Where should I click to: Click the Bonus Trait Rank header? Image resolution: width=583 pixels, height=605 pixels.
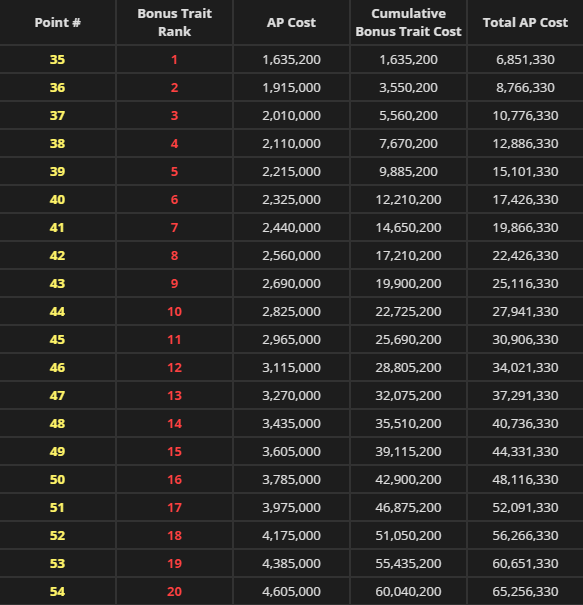click(x=174, y=22)
